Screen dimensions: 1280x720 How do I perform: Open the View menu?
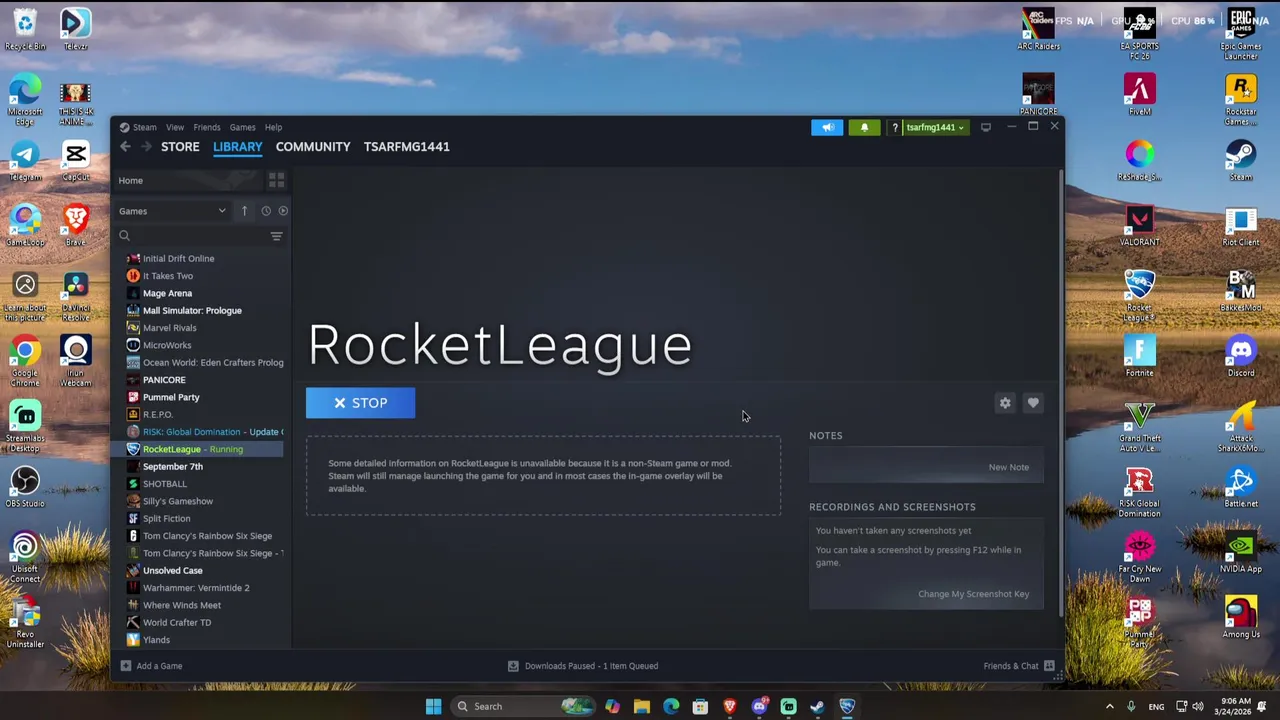tap(175, 127)
